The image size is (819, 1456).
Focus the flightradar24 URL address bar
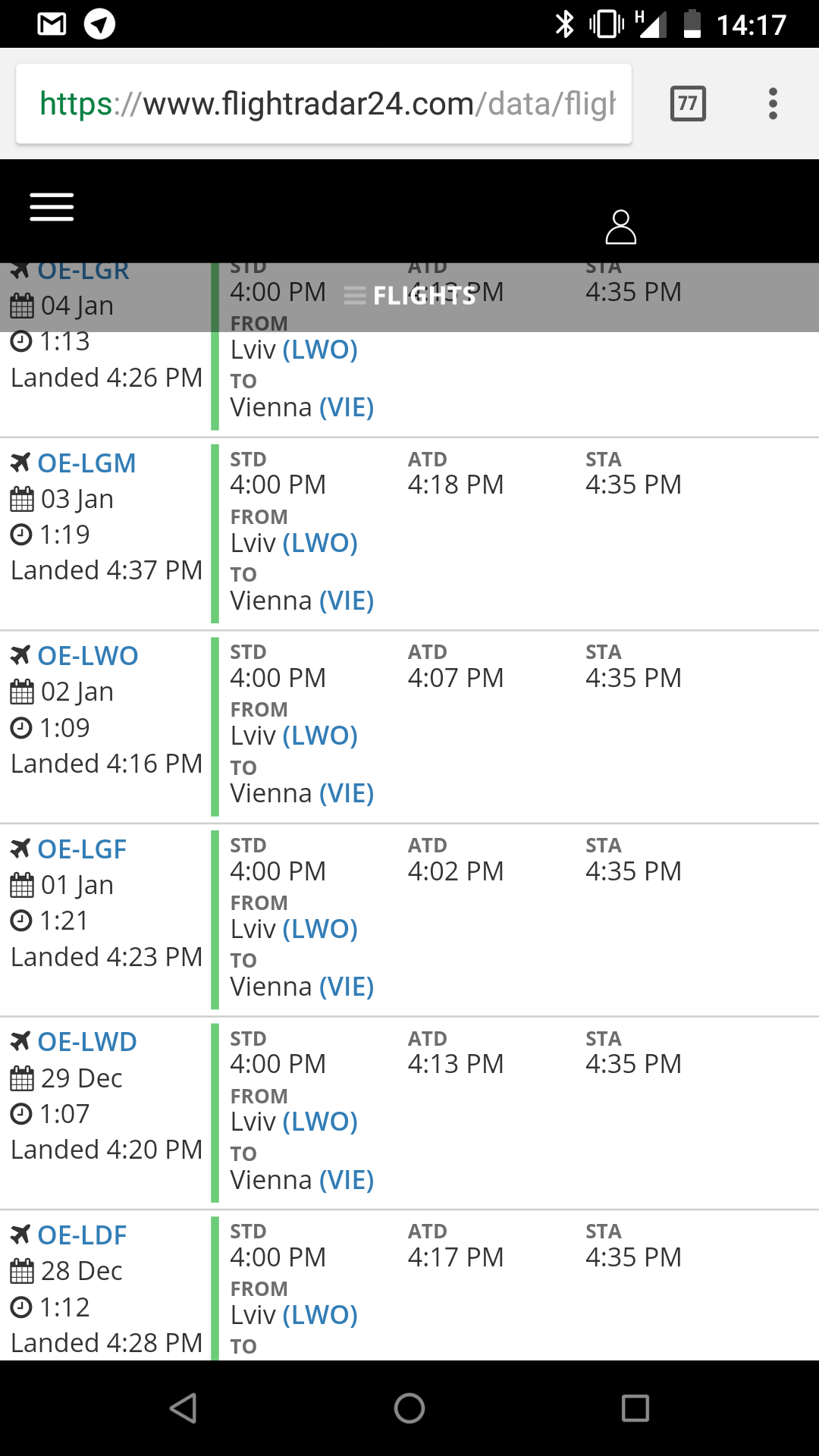(x=326, y=104)
